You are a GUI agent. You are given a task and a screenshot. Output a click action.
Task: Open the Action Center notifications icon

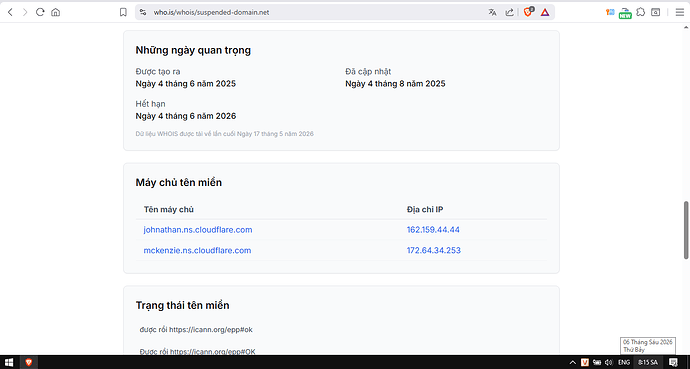point(673,362)
